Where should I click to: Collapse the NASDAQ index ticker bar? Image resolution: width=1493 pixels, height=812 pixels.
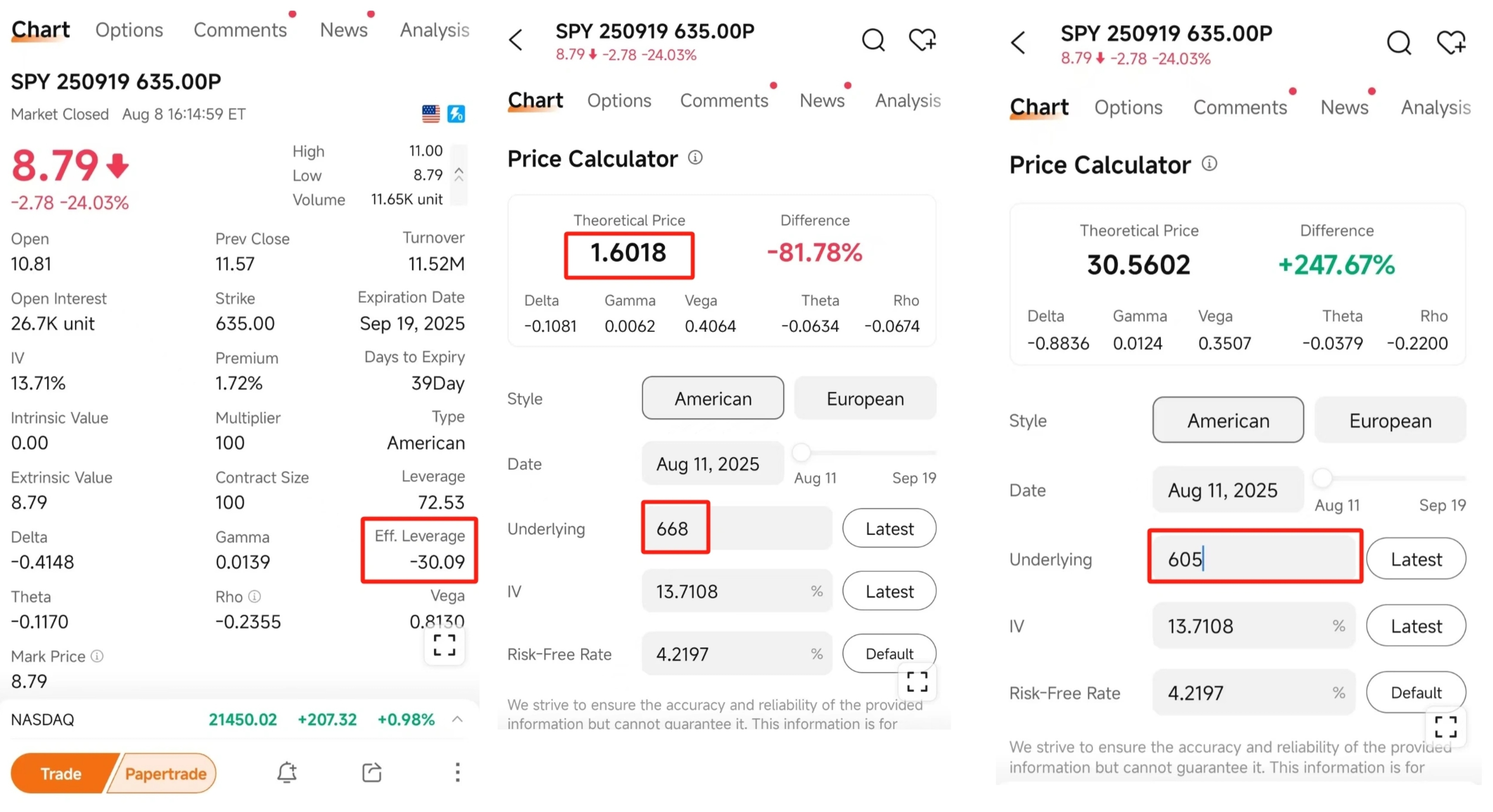[x=457, y=719]
